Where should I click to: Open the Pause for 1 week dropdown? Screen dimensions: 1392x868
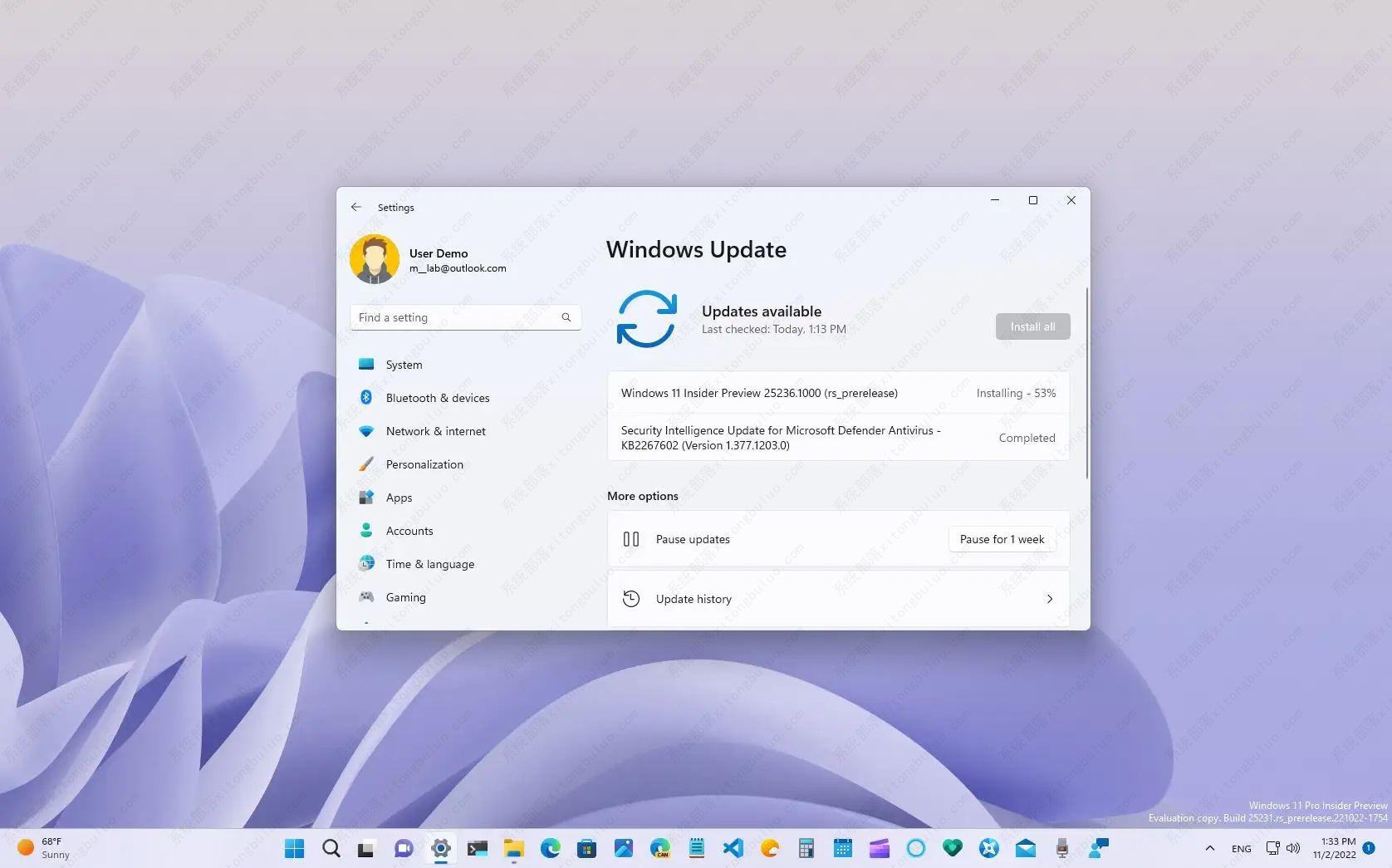pyautogui.click(x=1002, y=539)
